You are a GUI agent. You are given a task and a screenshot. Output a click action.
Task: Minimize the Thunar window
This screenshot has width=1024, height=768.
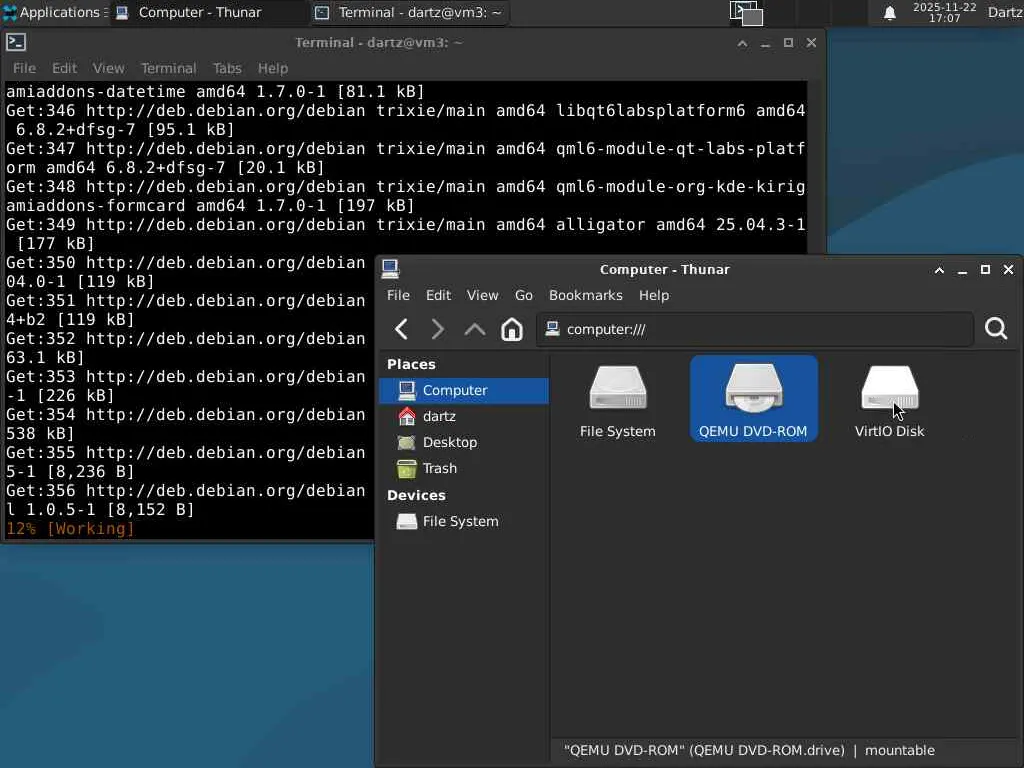(962, 270)
